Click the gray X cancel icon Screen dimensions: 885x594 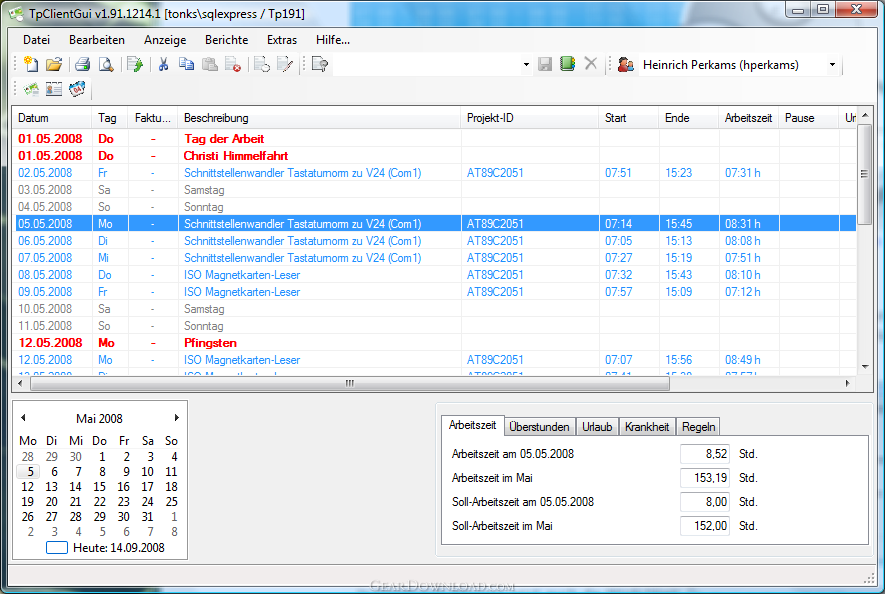pyautogui.click(x=590, y=63)
